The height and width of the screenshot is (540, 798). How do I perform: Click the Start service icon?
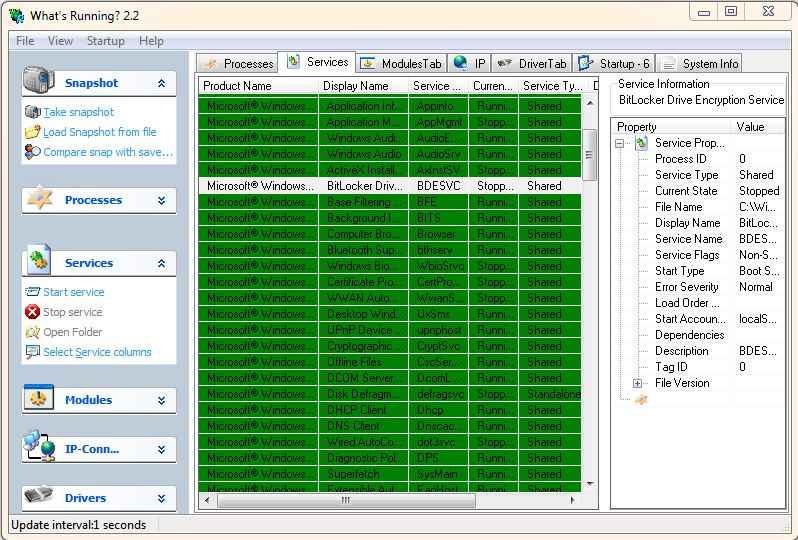33,292
